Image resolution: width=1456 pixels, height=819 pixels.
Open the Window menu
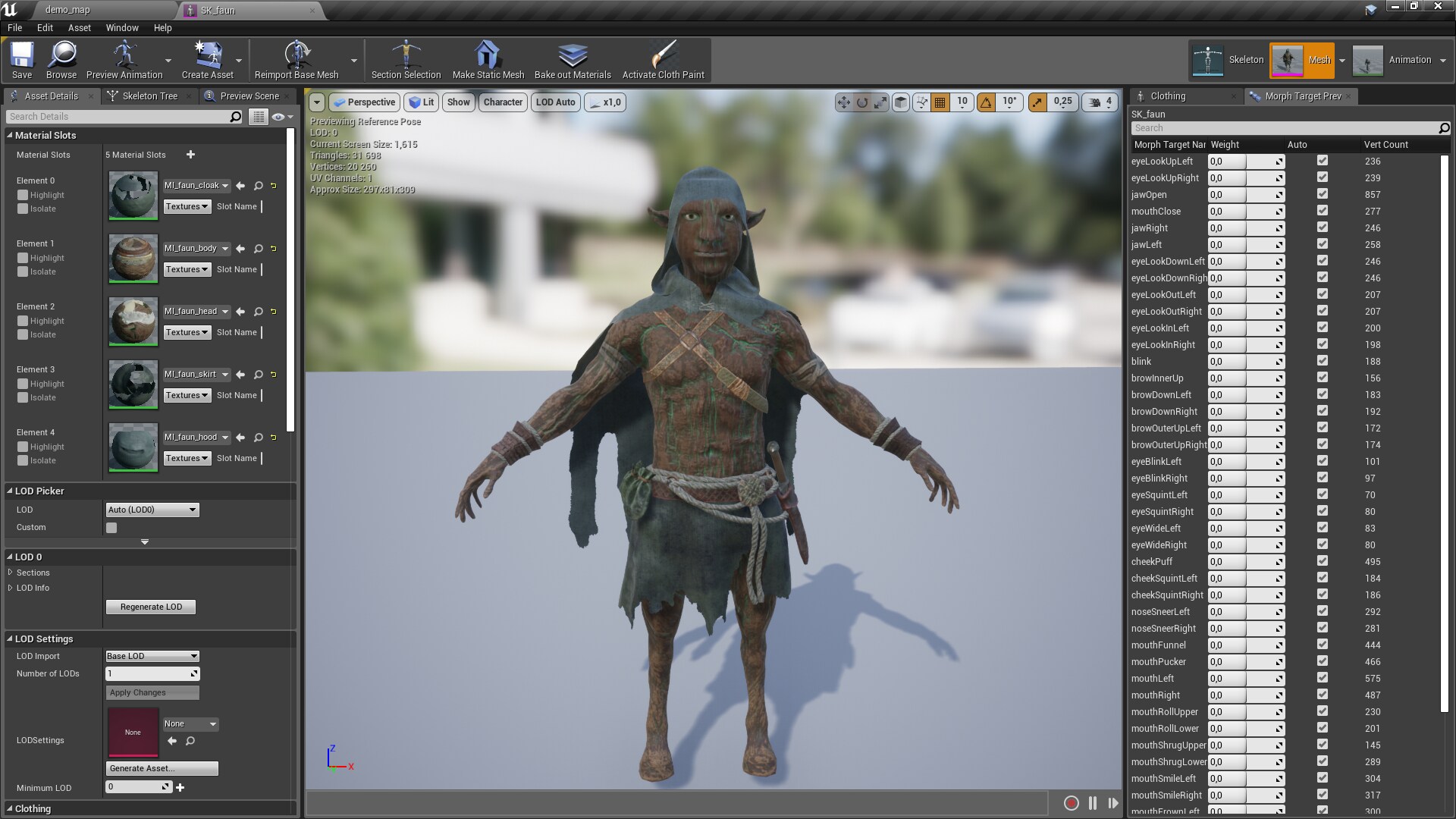click(x=121, y=27)
